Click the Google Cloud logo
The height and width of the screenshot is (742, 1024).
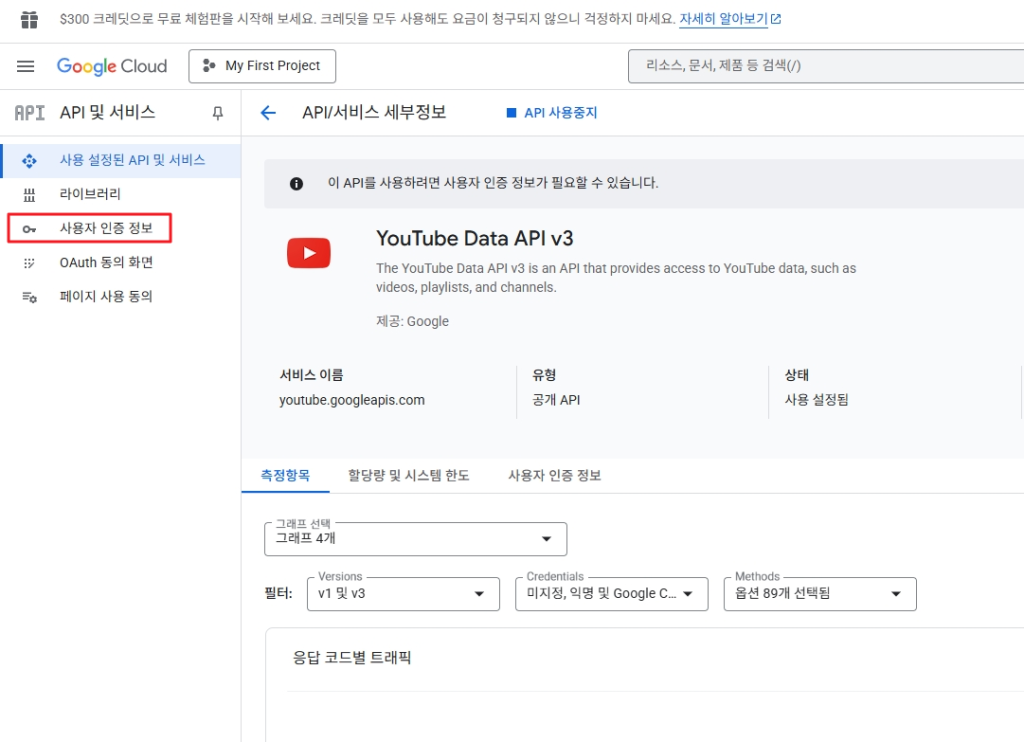[x=112, y=66]
